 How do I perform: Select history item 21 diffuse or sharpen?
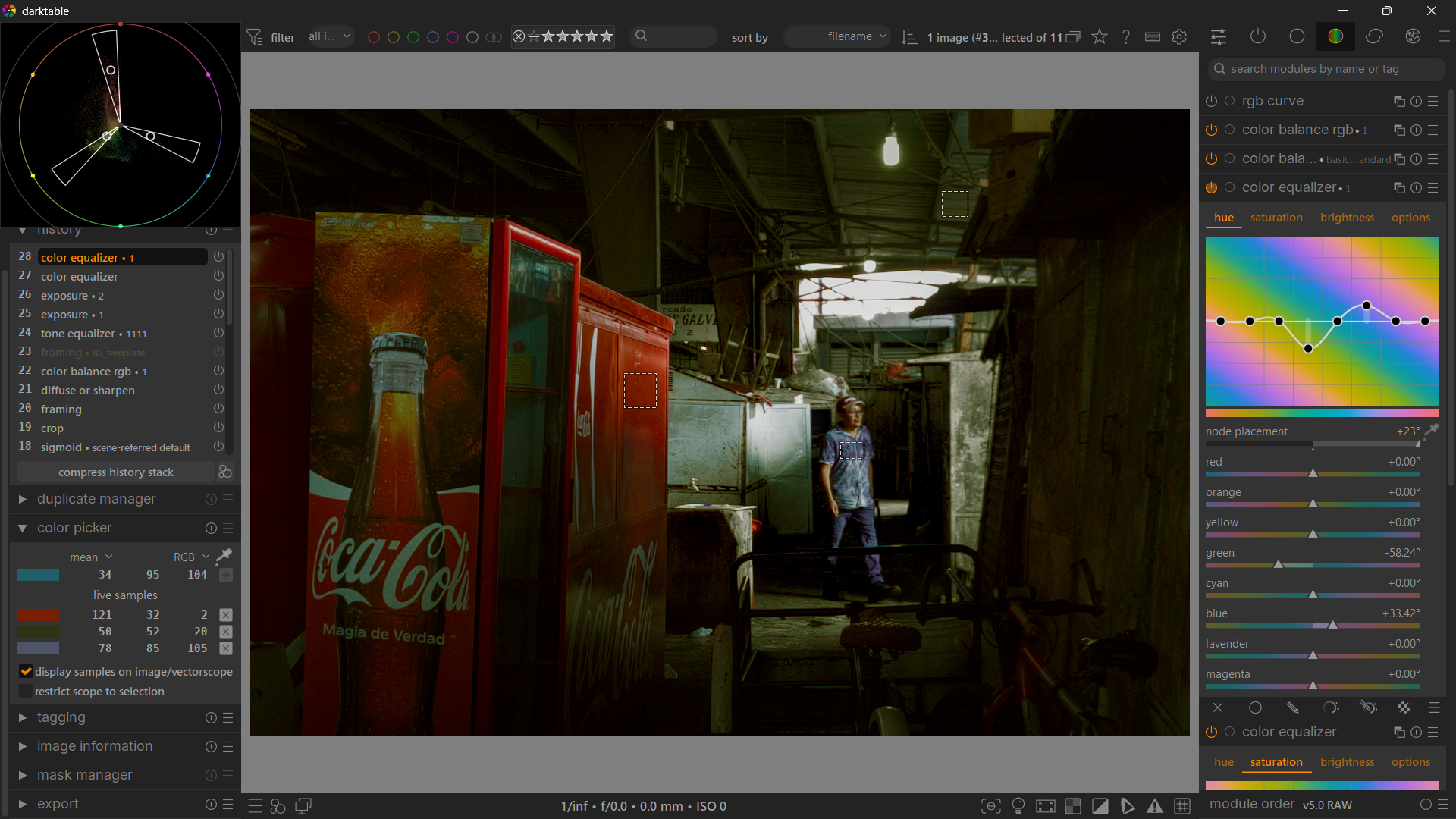click(x=122, y=390)
